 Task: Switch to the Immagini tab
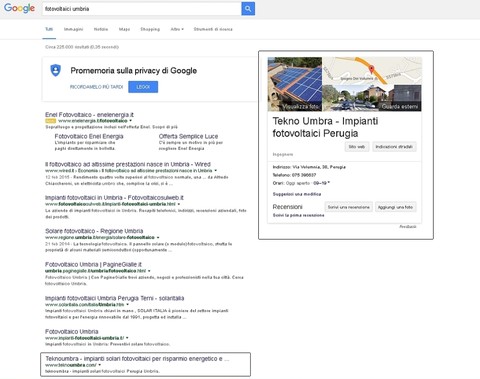tap(73, 29)
